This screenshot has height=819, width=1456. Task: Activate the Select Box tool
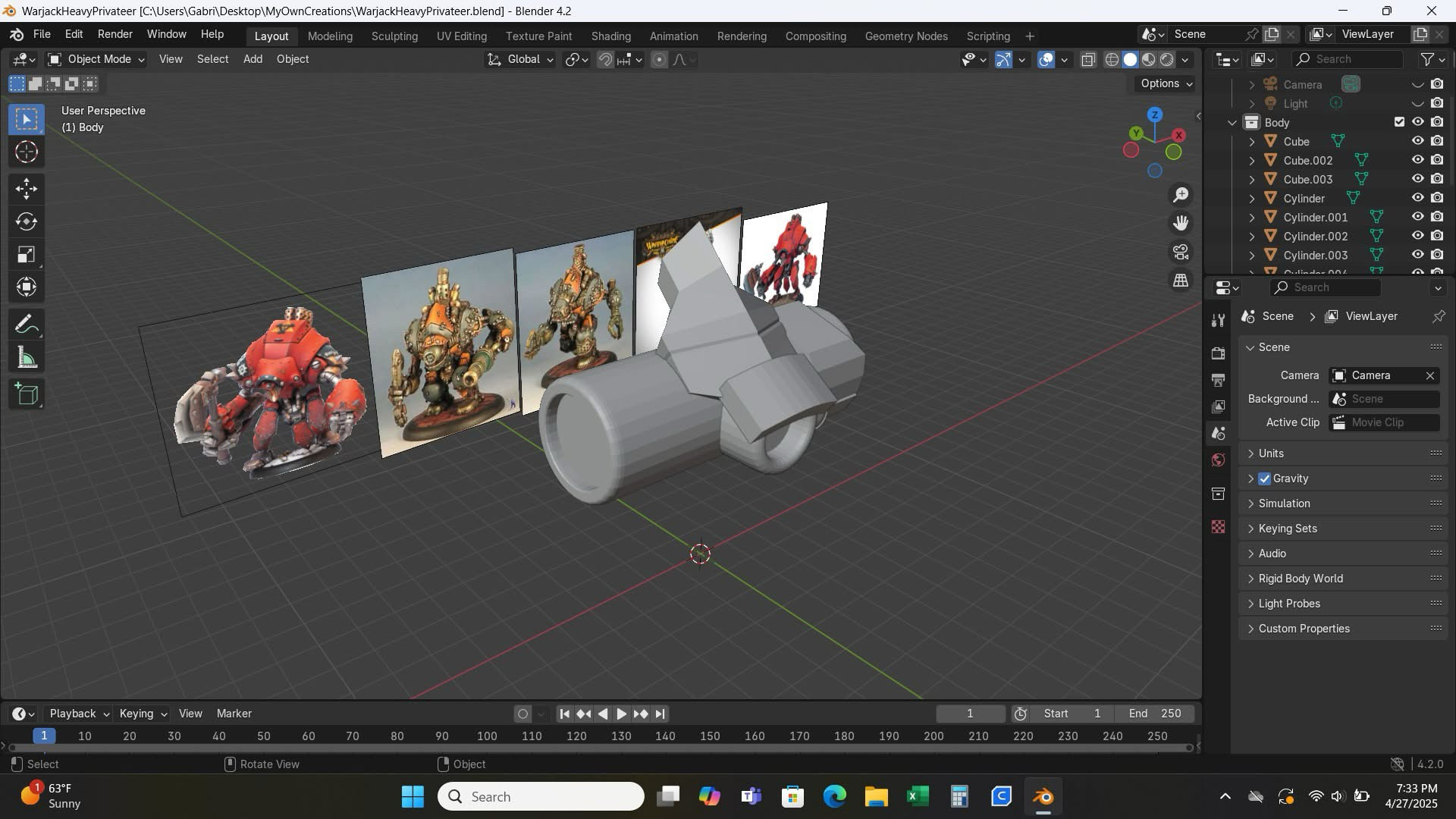(27, 120)
